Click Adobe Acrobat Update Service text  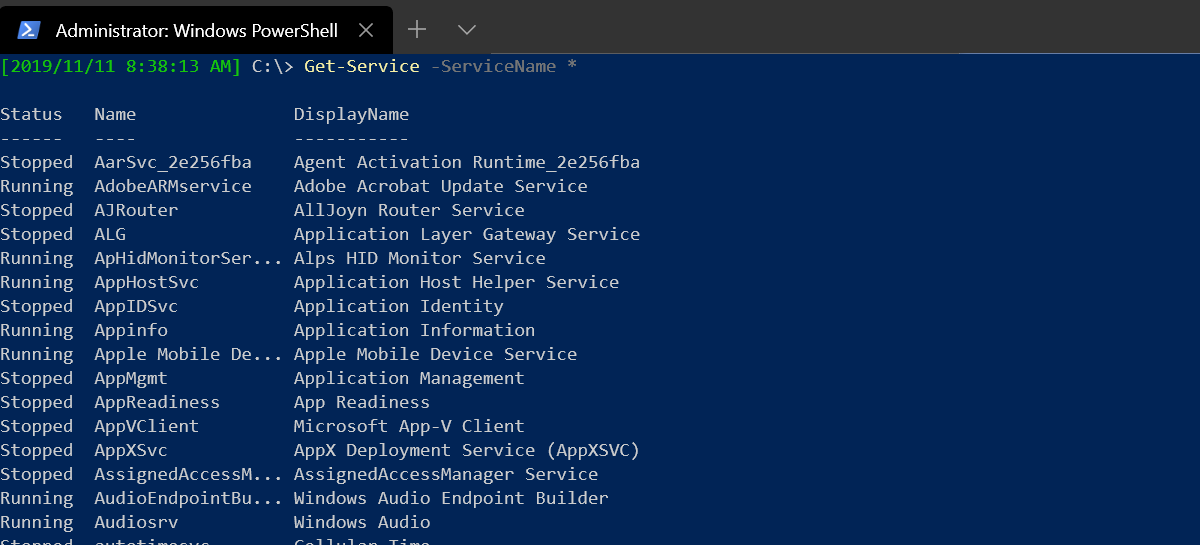pyautogui.click(x=441, y=186)
